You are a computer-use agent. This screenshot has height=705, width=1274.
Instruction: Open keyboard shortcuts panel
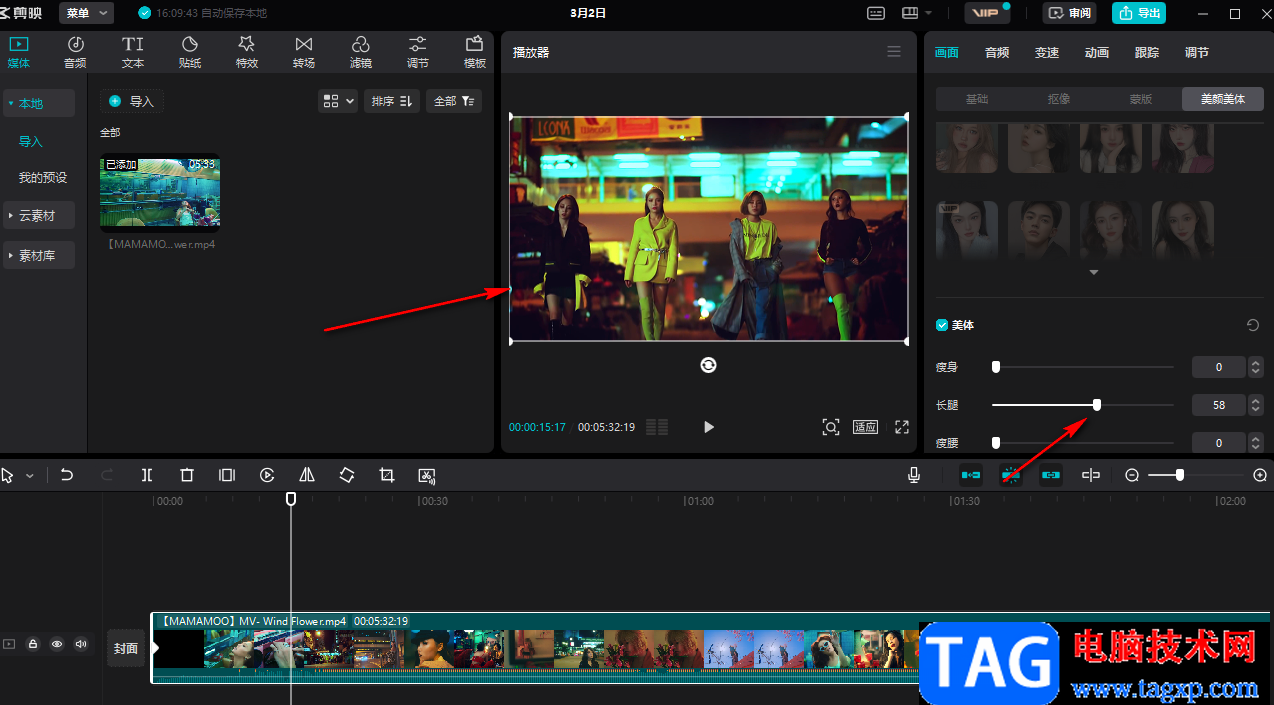pos(876,13)
